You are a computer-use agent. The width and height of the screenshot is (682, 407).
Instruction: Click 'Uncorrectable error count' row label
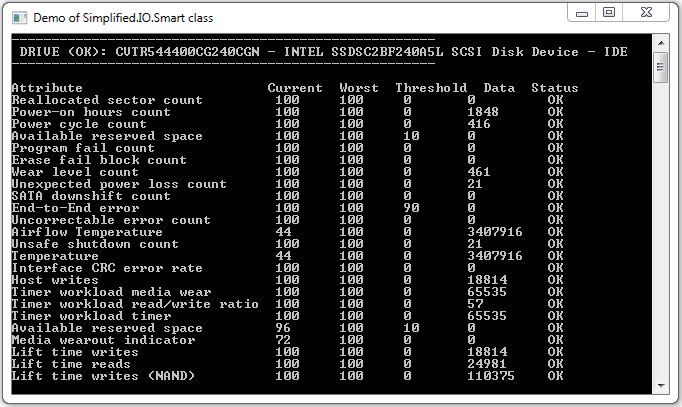[x=111, y=220]
